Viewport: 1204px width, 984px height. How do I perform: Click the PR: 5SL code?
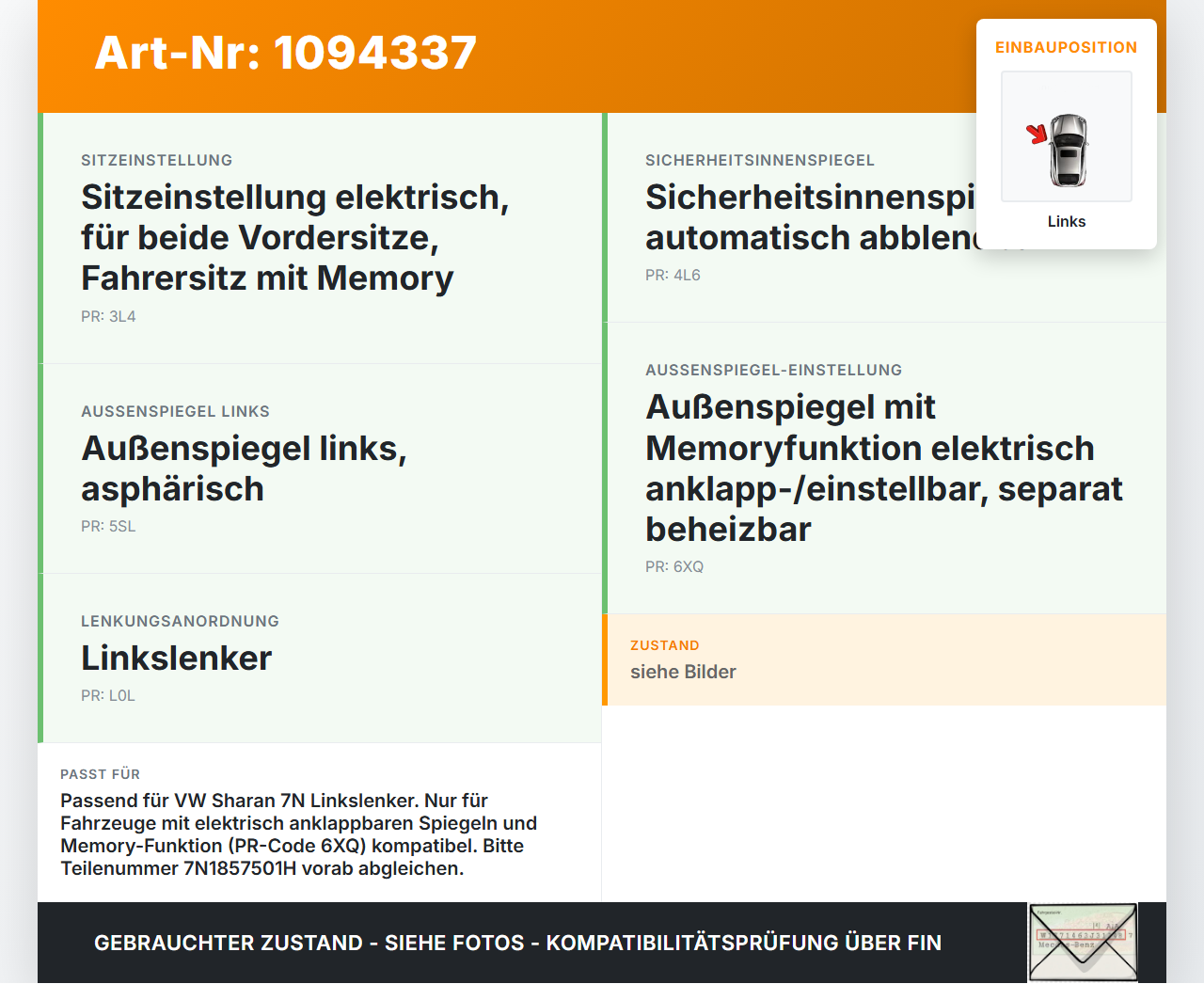108,527
